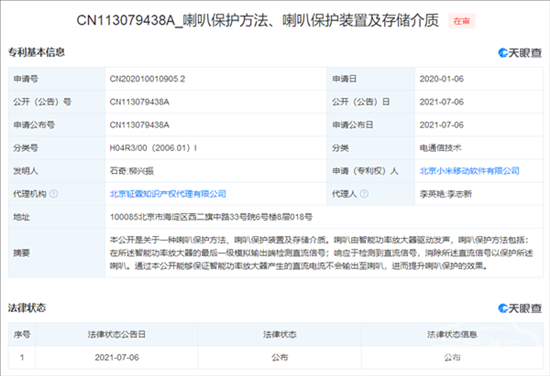Click the 公开（公告）号 label cell
The height and width of the screenshot is (376, 550).
[x=57, y=102]
